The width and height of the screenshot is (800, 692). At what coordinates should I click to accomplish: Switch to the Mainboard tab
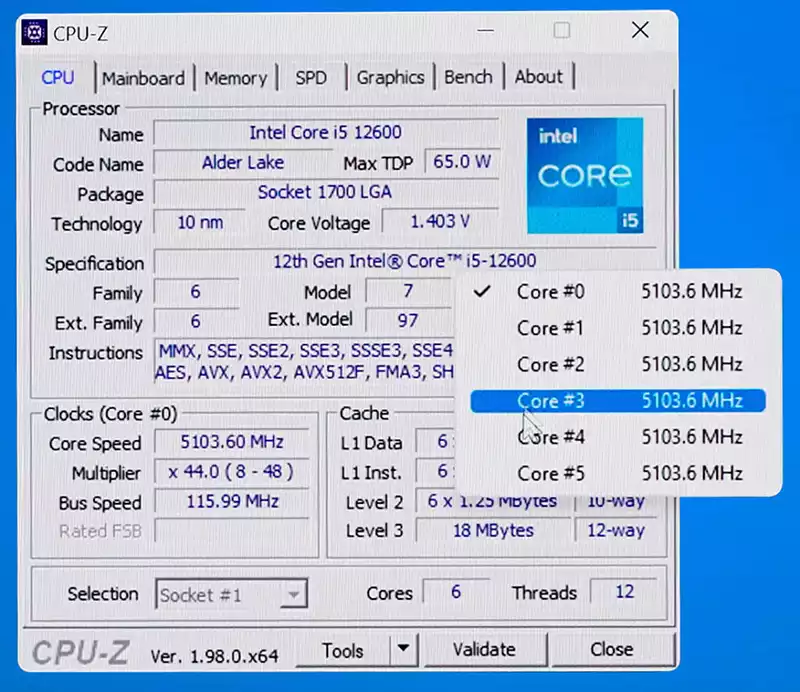click(x=143, y=79)
